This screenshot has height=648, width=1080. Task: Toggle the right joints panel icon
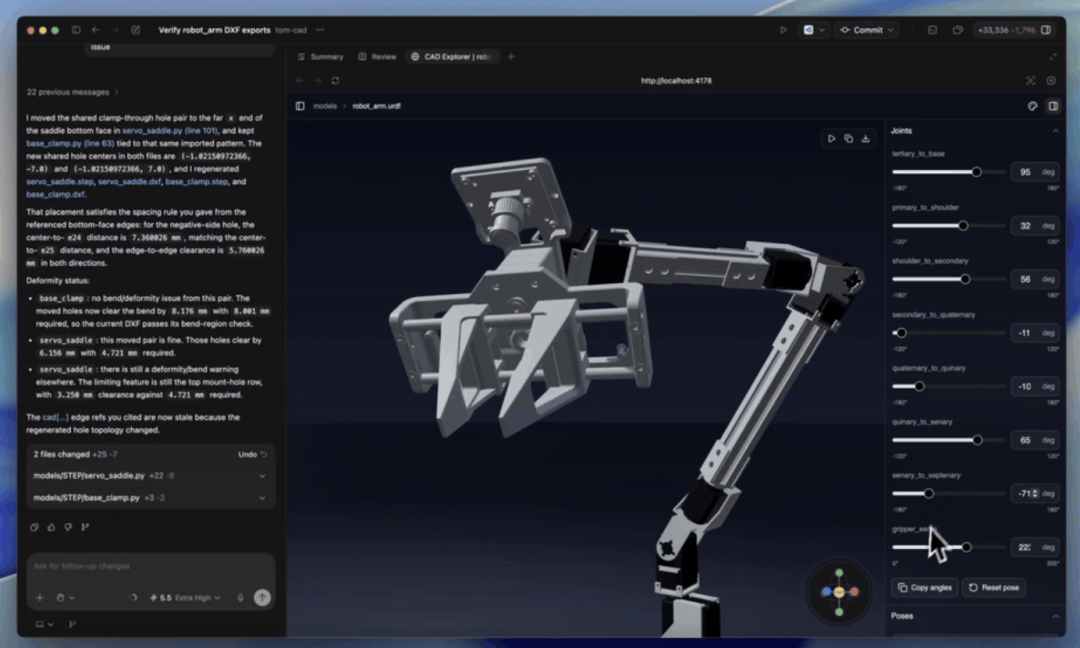coord(1053,106)
